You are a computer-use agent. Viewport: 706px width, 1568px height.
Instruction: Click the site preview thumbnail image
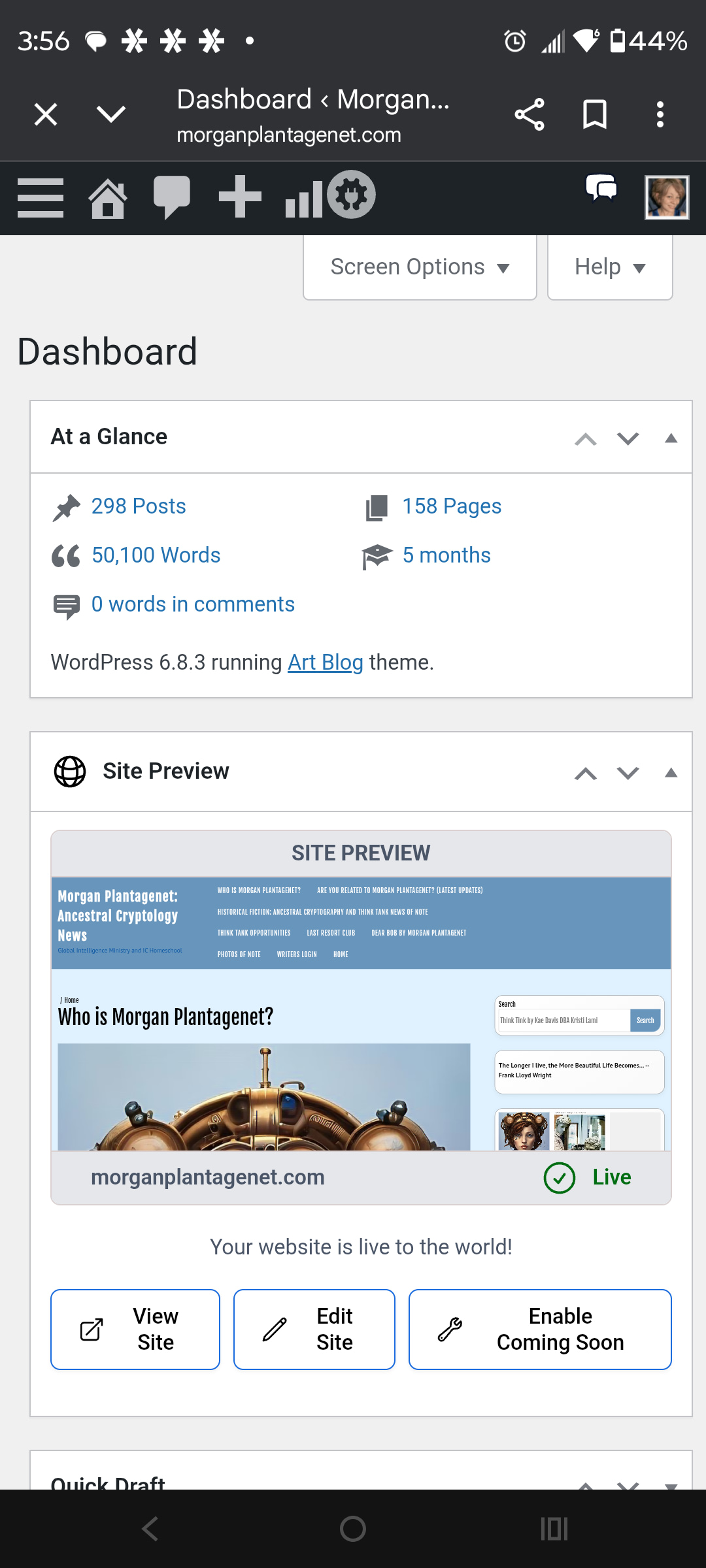coord(361,1013)
